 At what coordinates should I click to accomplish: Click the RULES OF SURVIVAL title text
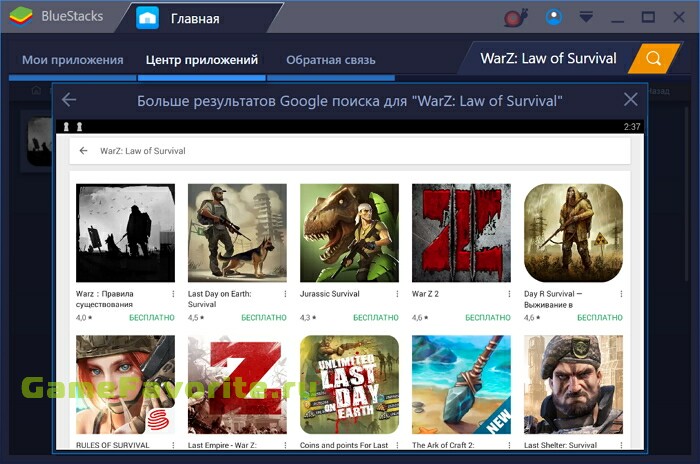112,445
